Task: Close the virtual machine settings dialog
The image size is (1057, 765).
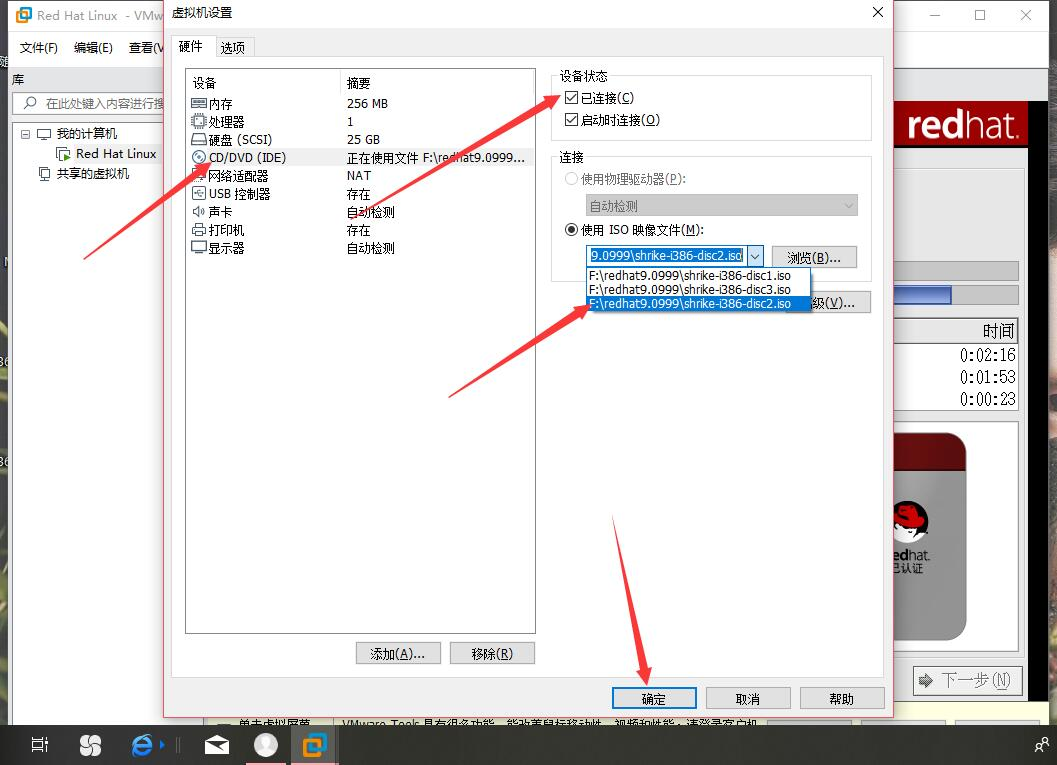Action: tap(878, 12)
